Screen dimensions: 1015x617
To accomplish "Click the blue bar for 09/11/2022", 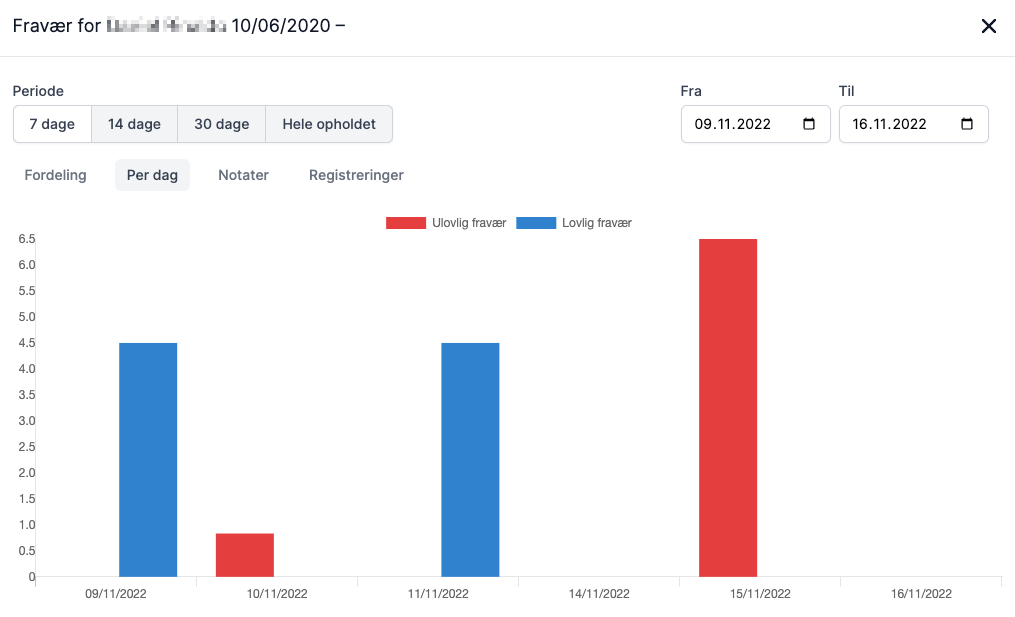I will point(148,460).
